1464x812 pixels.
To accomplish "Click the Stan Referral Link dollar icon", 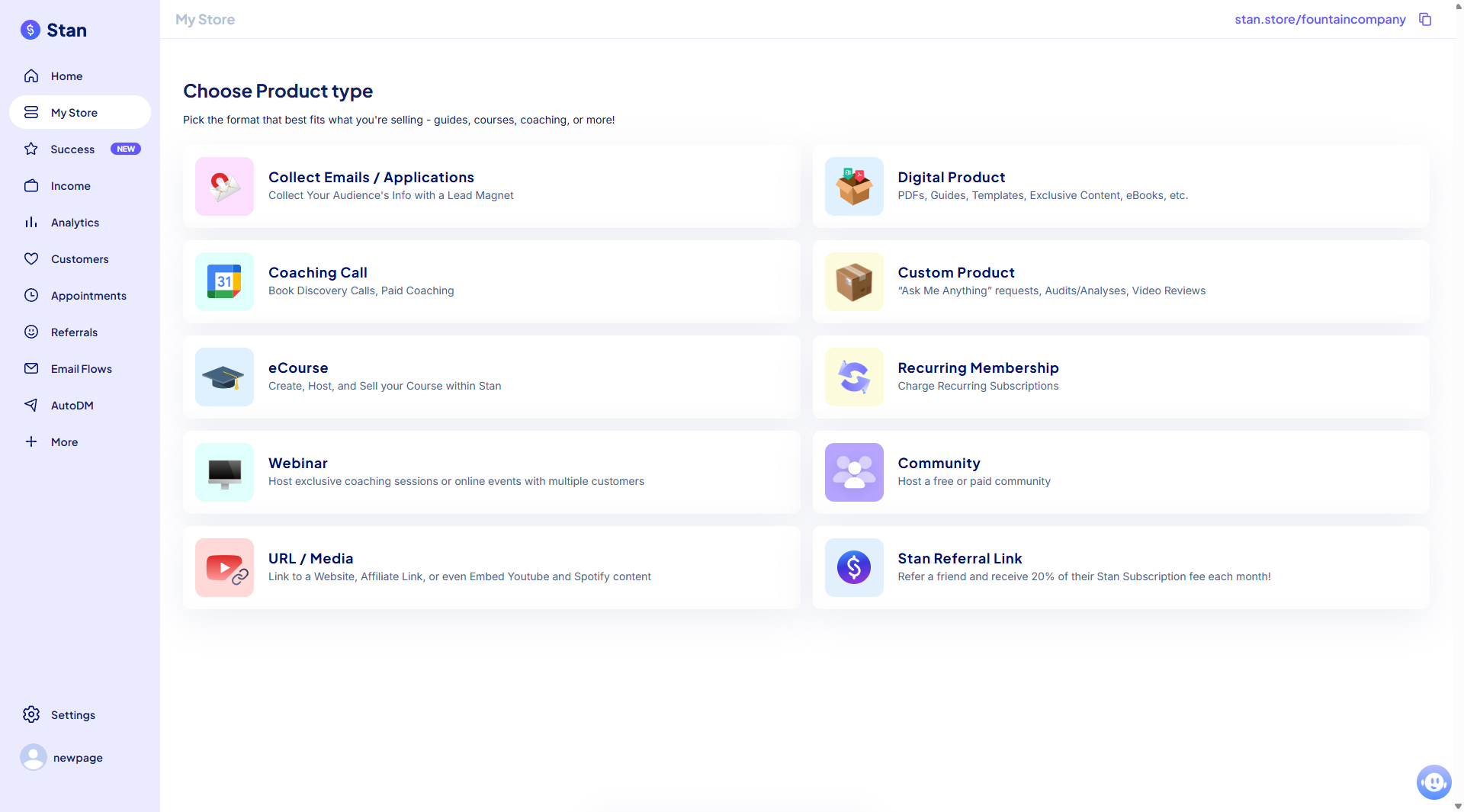I will click(854, 567).
